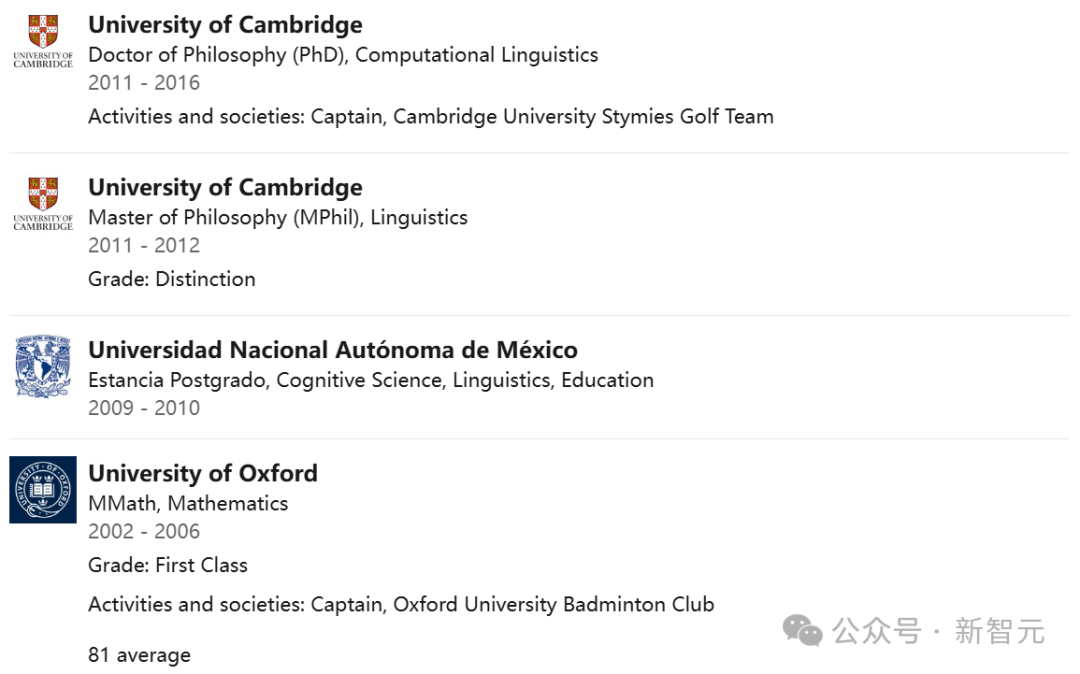This screenshot has height=674, width=1080.
Task: Click the Oxford University Badminton Club activities line
Action: (400, 604)
